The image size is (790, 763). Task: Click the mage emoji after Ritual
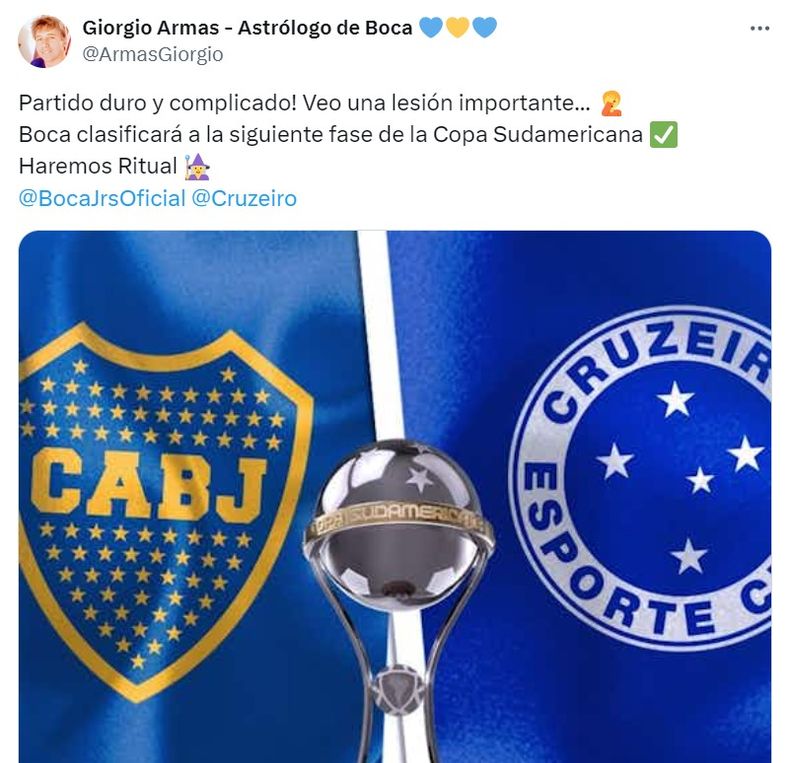[197, 166]
